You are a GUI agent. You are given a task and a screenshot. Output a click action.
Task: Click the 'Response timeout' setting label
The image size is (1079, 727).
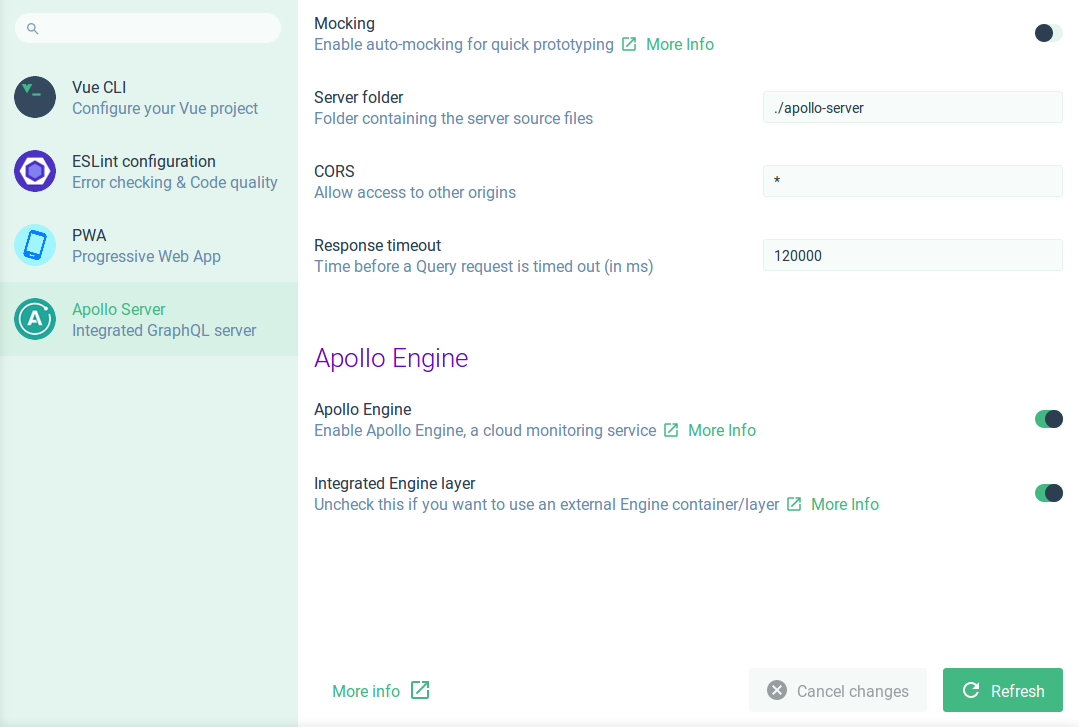377,245
